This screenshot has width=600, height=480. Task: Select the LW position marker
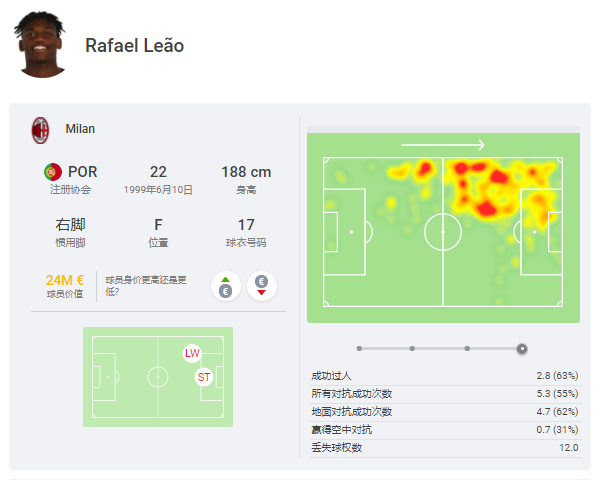[x=192, y=353]
